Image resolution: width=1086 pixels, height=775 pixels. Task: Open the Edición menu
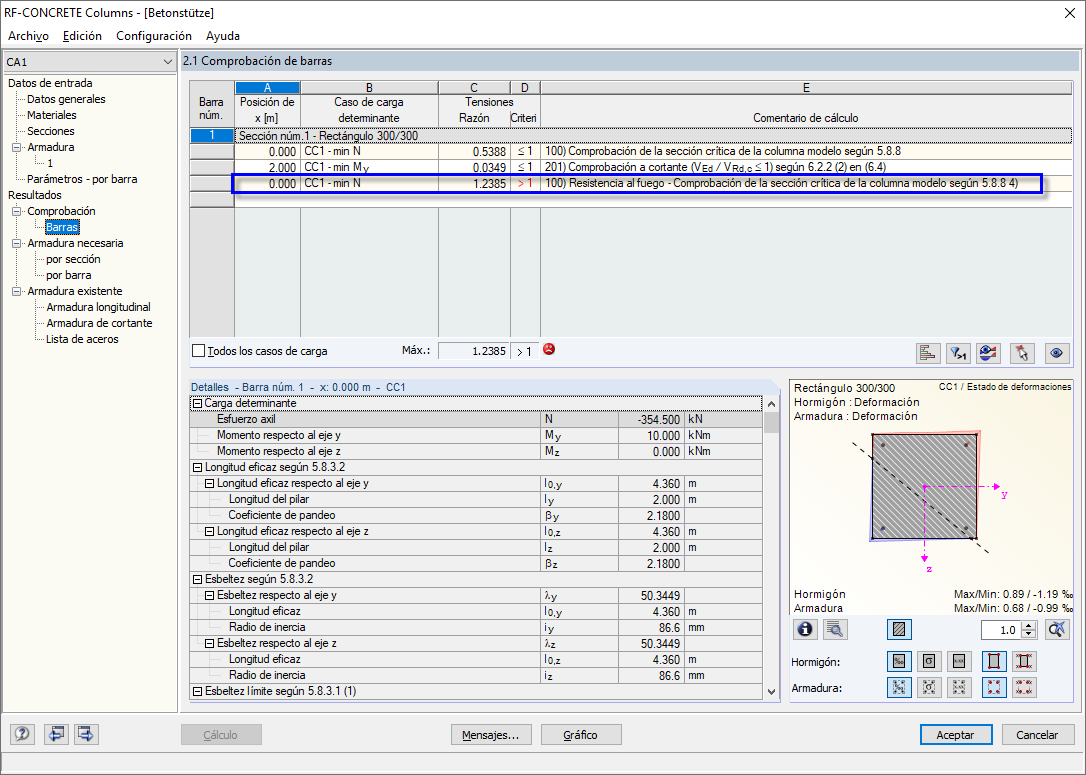[x=82, y=36]
